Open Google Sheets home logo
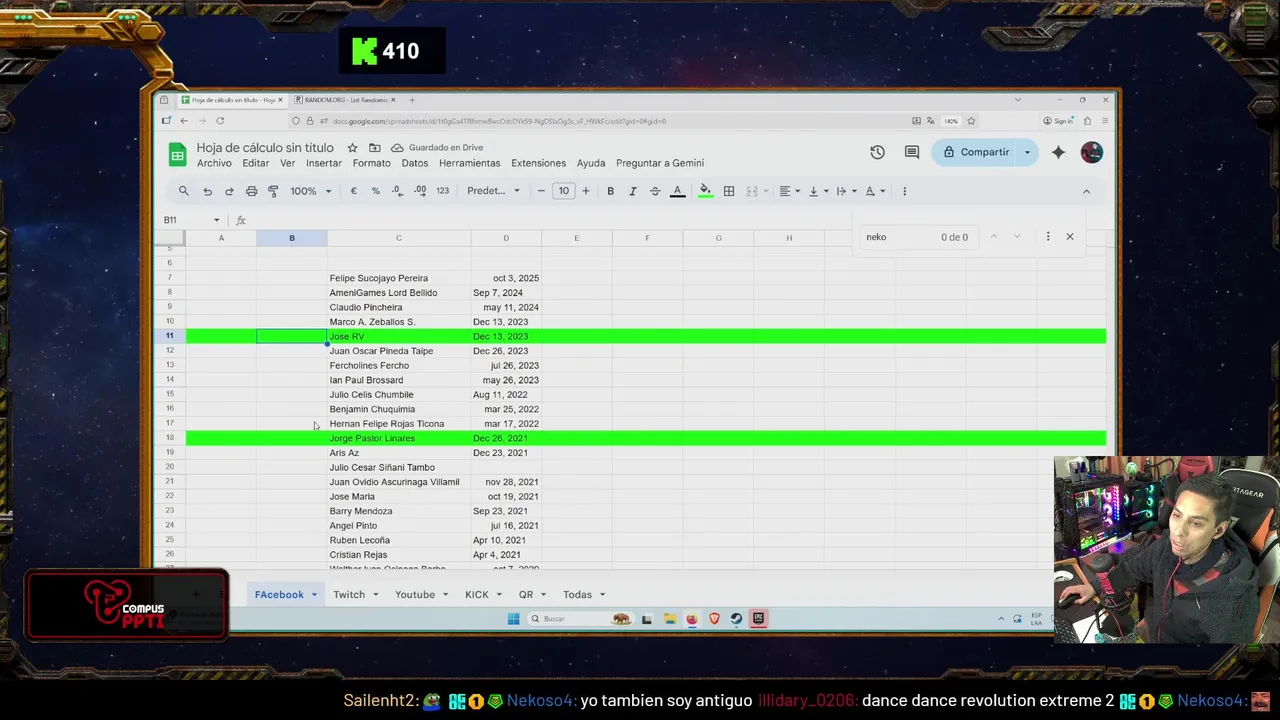Viewport: 1280px width, 720px height. click(x=177, y=154)
